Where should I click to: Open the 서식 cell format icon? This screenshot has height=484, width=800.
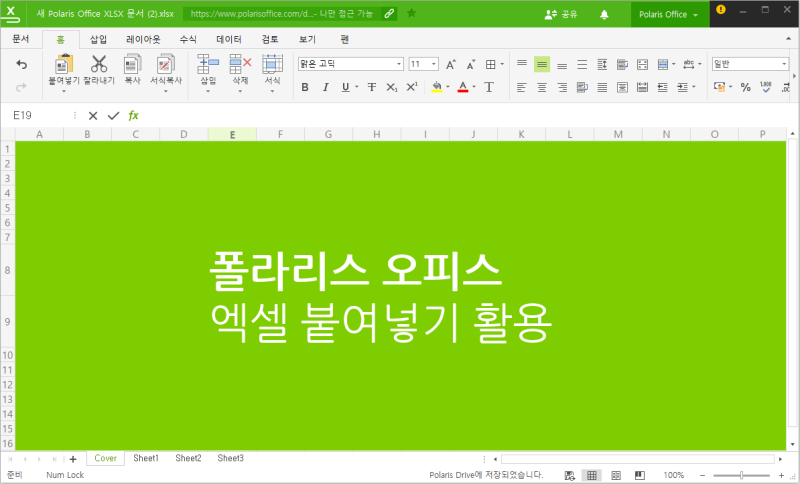click(272, 64)
